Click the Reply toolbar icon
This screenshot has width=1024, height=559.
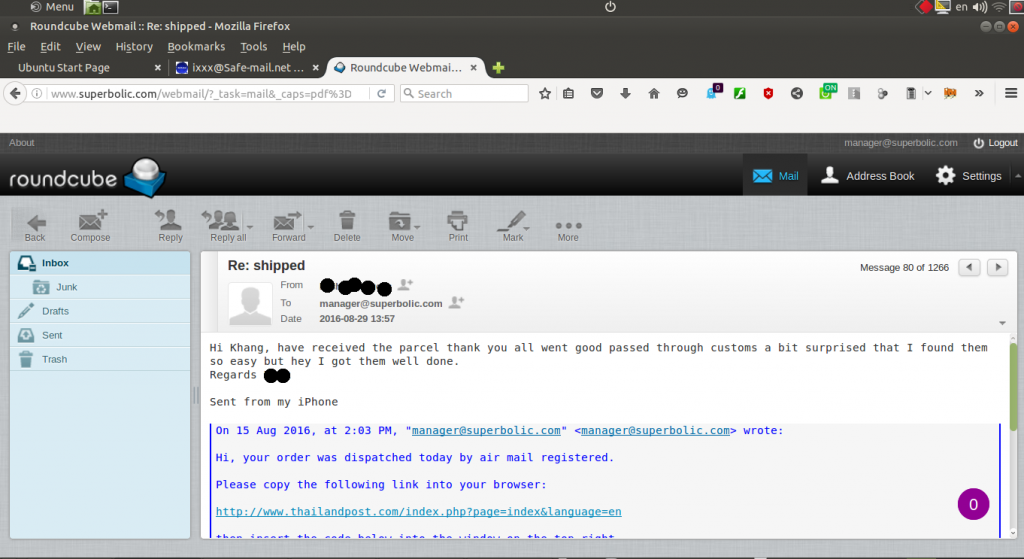pos(170,222)
